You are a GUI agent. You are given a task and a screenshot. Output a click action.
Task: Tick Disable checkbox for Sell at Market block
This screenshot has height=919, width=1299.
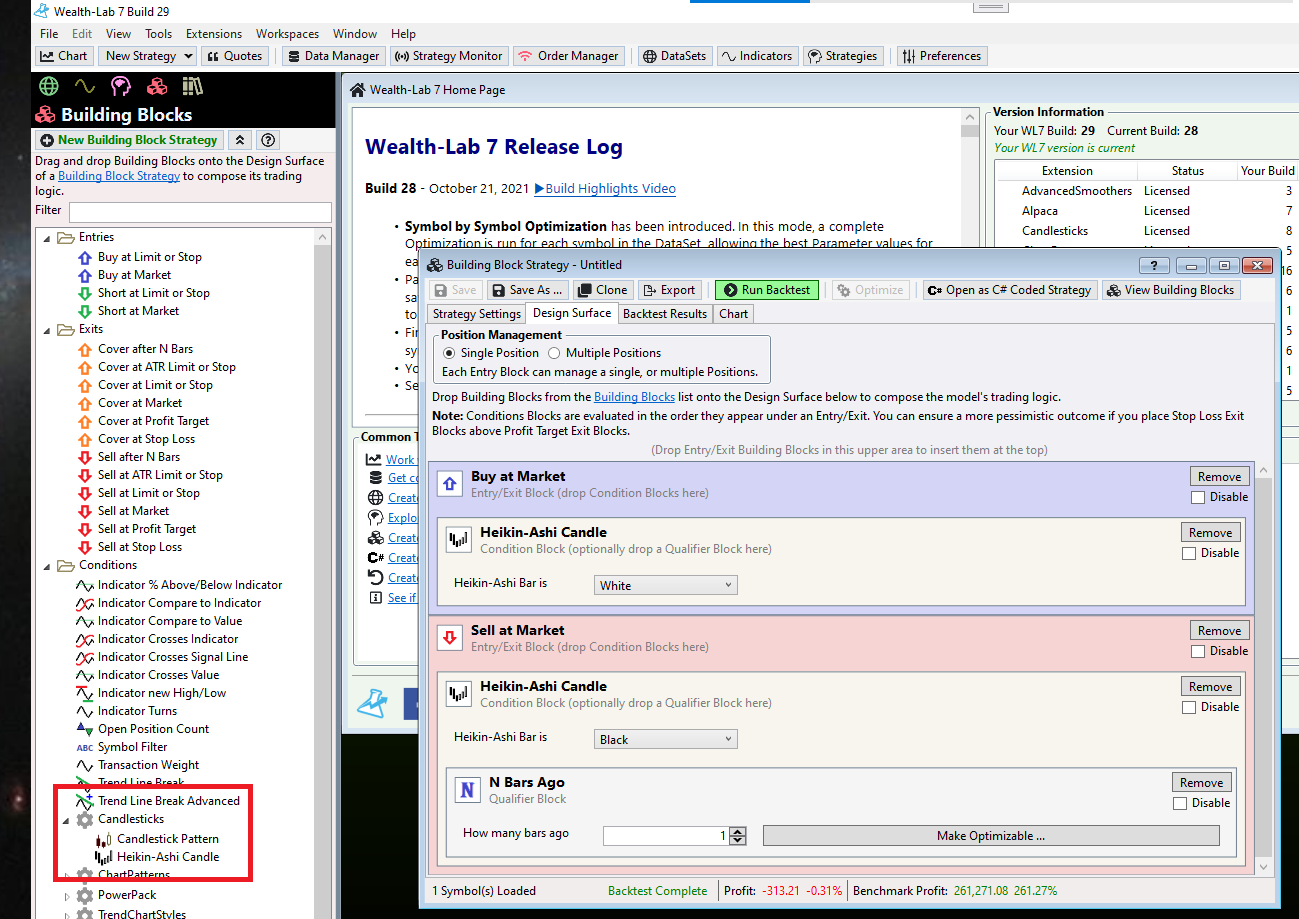pos(1198,651)
